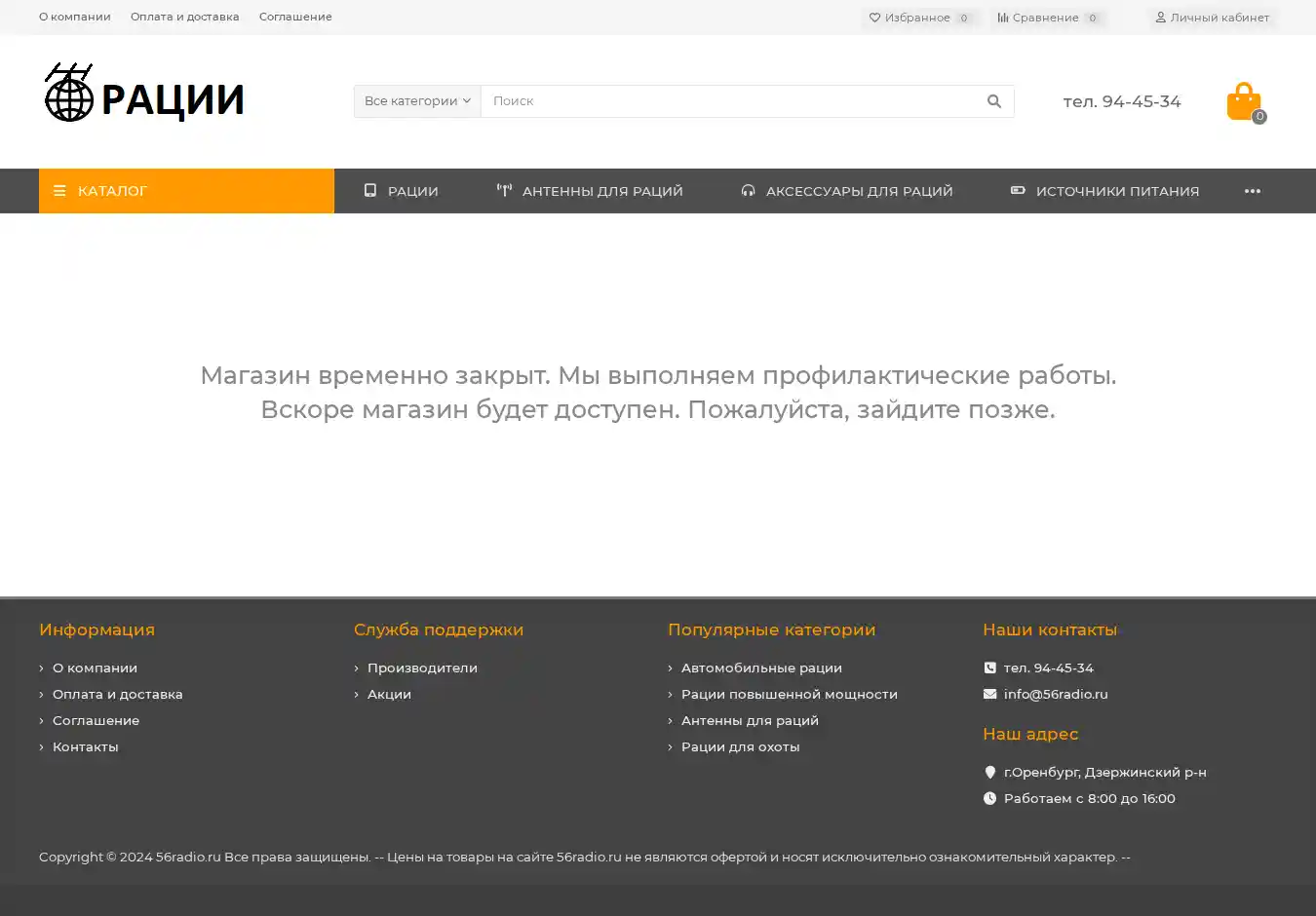Screen dimensions: 1316x916
Task: Open the Каталог menu
Action: click(x=186, y=191)
